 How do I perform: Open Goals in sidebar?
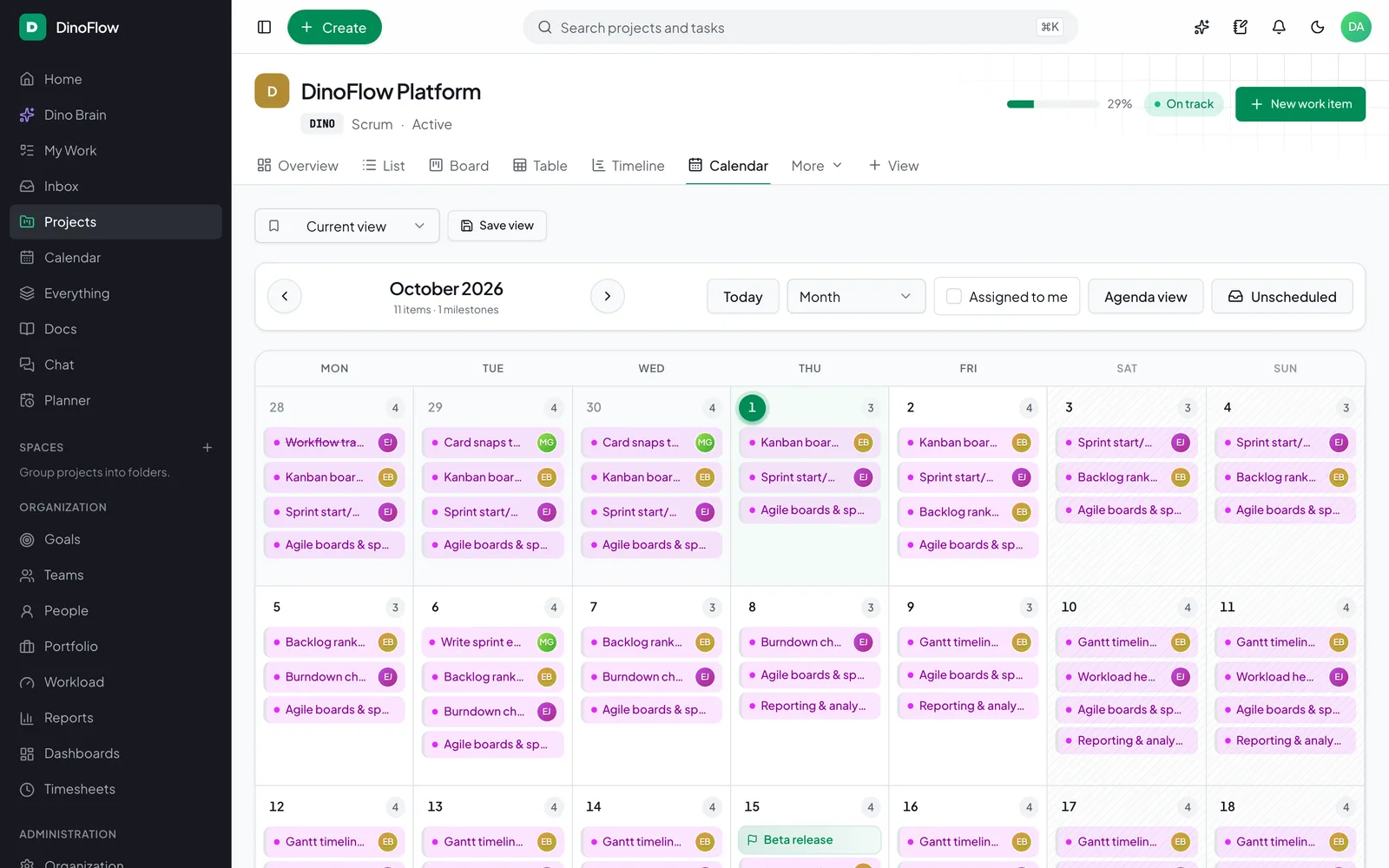115,539
